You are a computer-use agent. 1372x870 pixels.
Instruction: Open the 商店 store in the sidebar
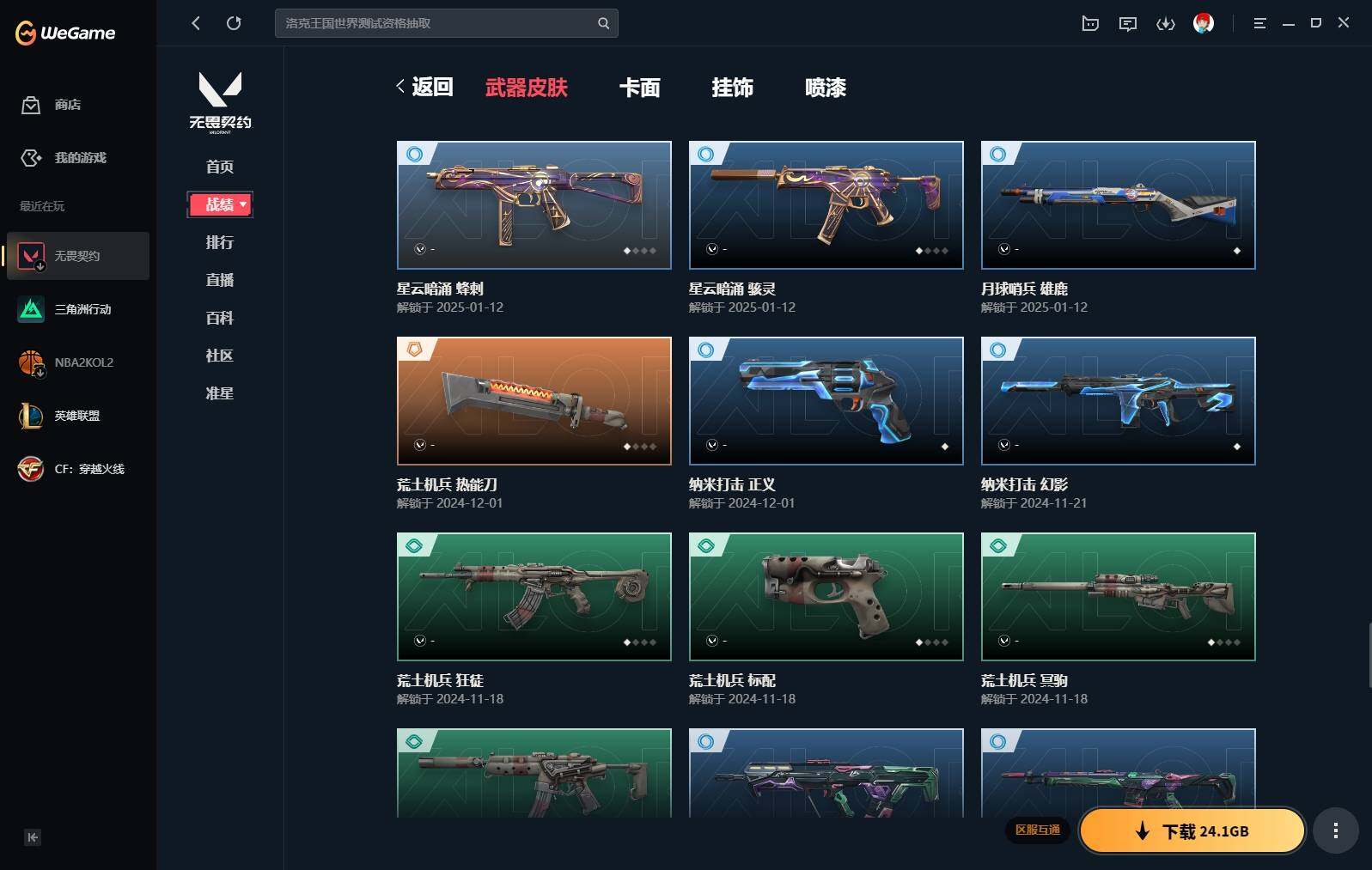[x=52, y=105]
